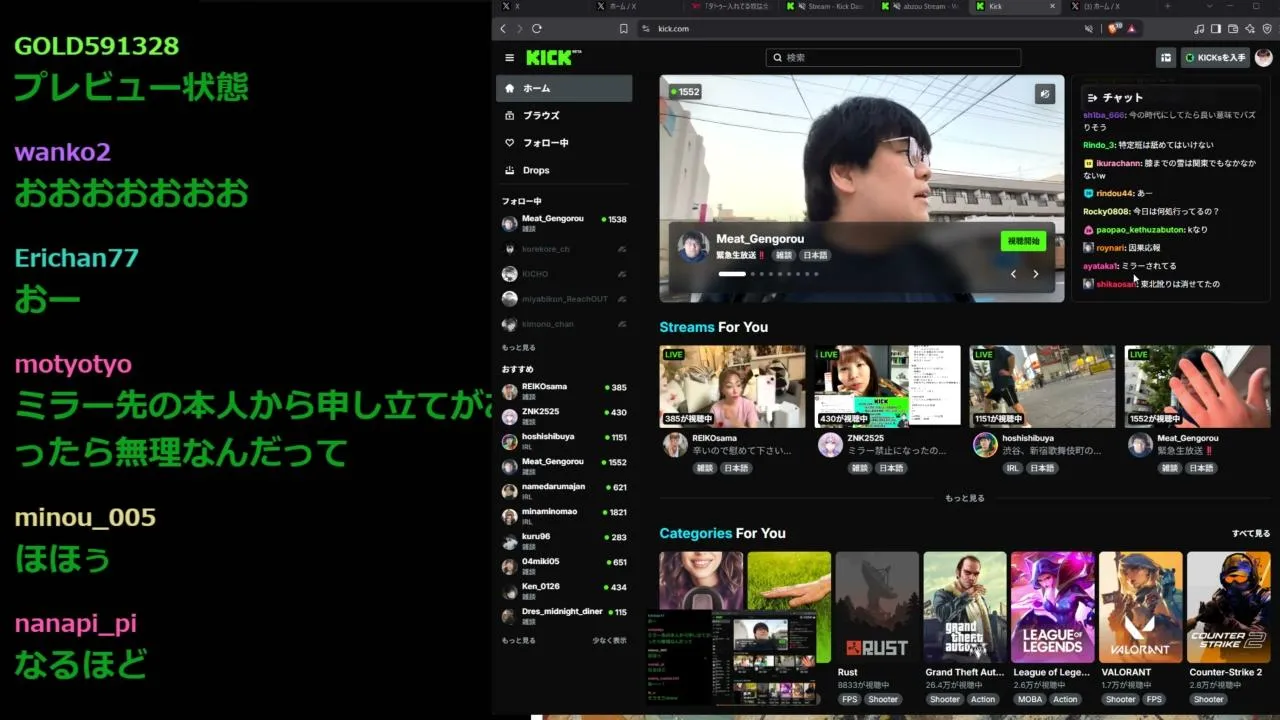Open Meat_Gengorou avatar on featured banner
This screenshot has width=1280, height=720.
[693, 247]
